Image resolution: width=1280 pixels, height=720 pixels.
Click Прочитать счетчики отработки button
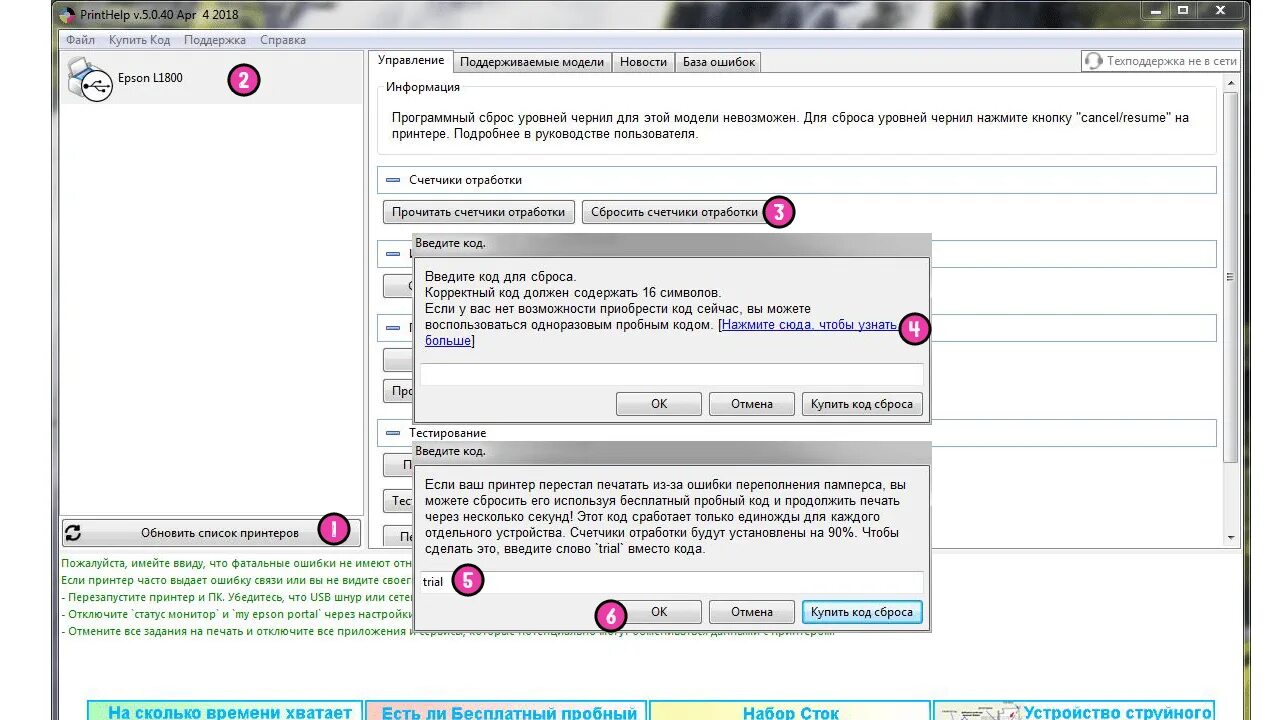480,212
